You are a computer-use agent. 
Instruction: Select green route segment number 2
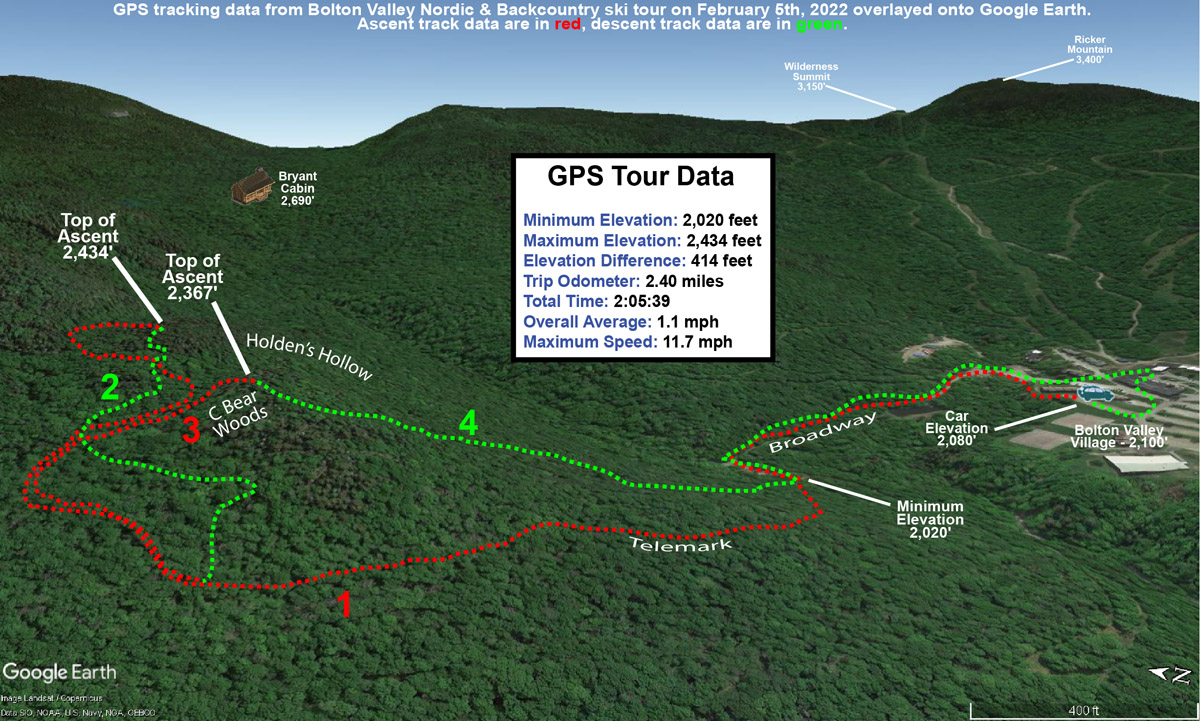[110, 387]
